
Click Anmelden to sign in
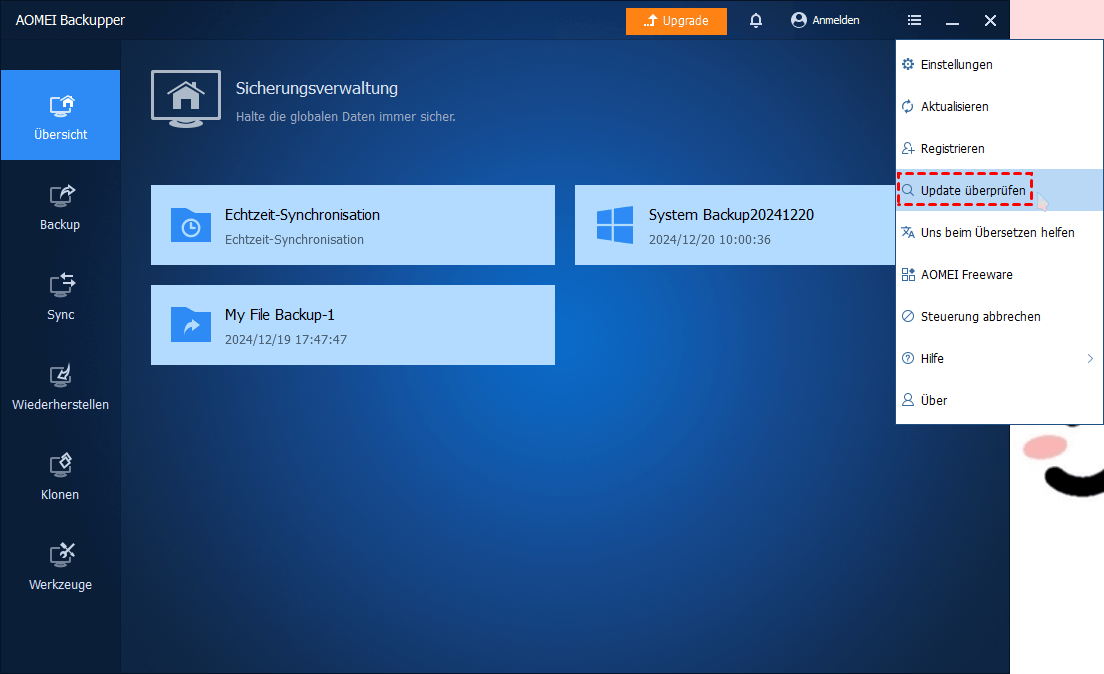(x=825, y=20)
